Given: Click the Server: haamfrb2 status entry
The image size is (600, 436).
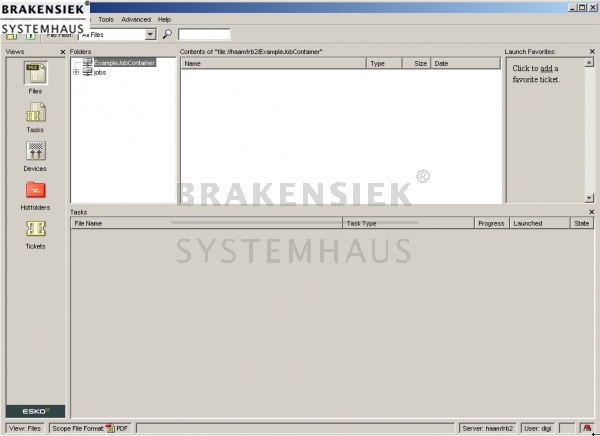Looking at the screenshot, I should coord(488,428).
